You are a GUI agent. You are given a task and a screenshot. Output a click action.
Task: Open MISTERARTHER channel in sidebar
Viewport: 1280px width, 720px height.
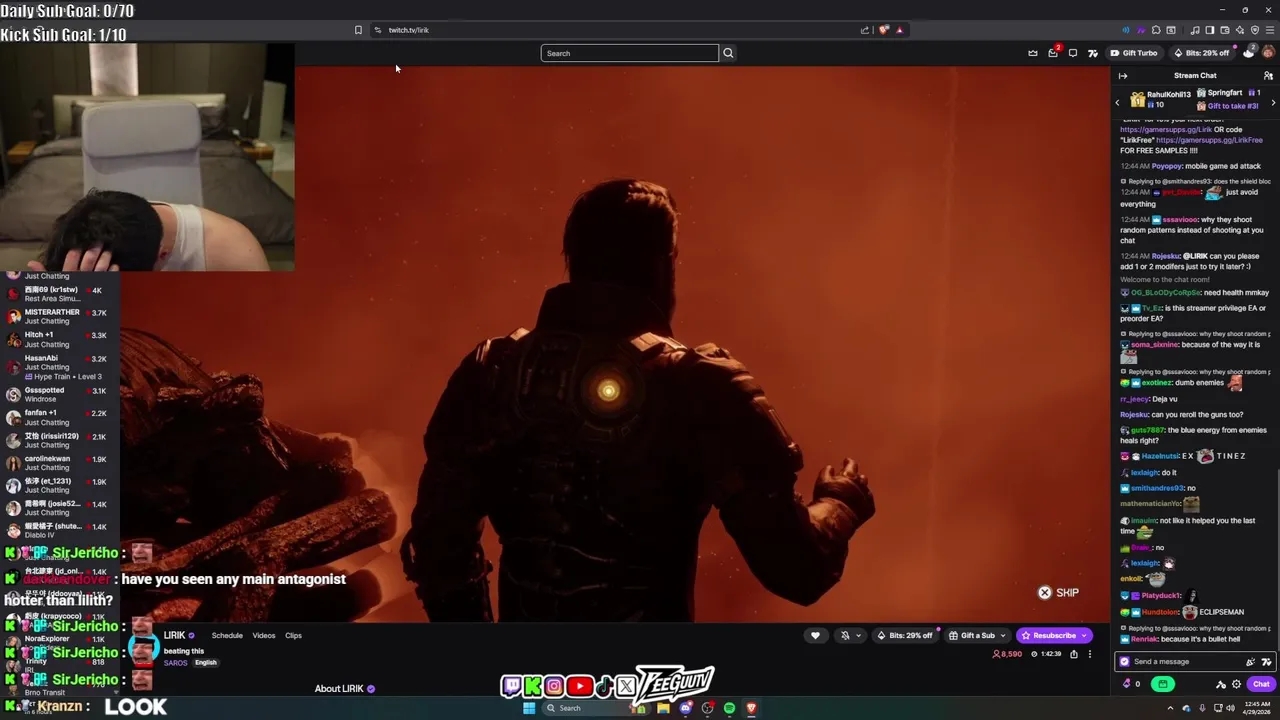coord(60,317)
